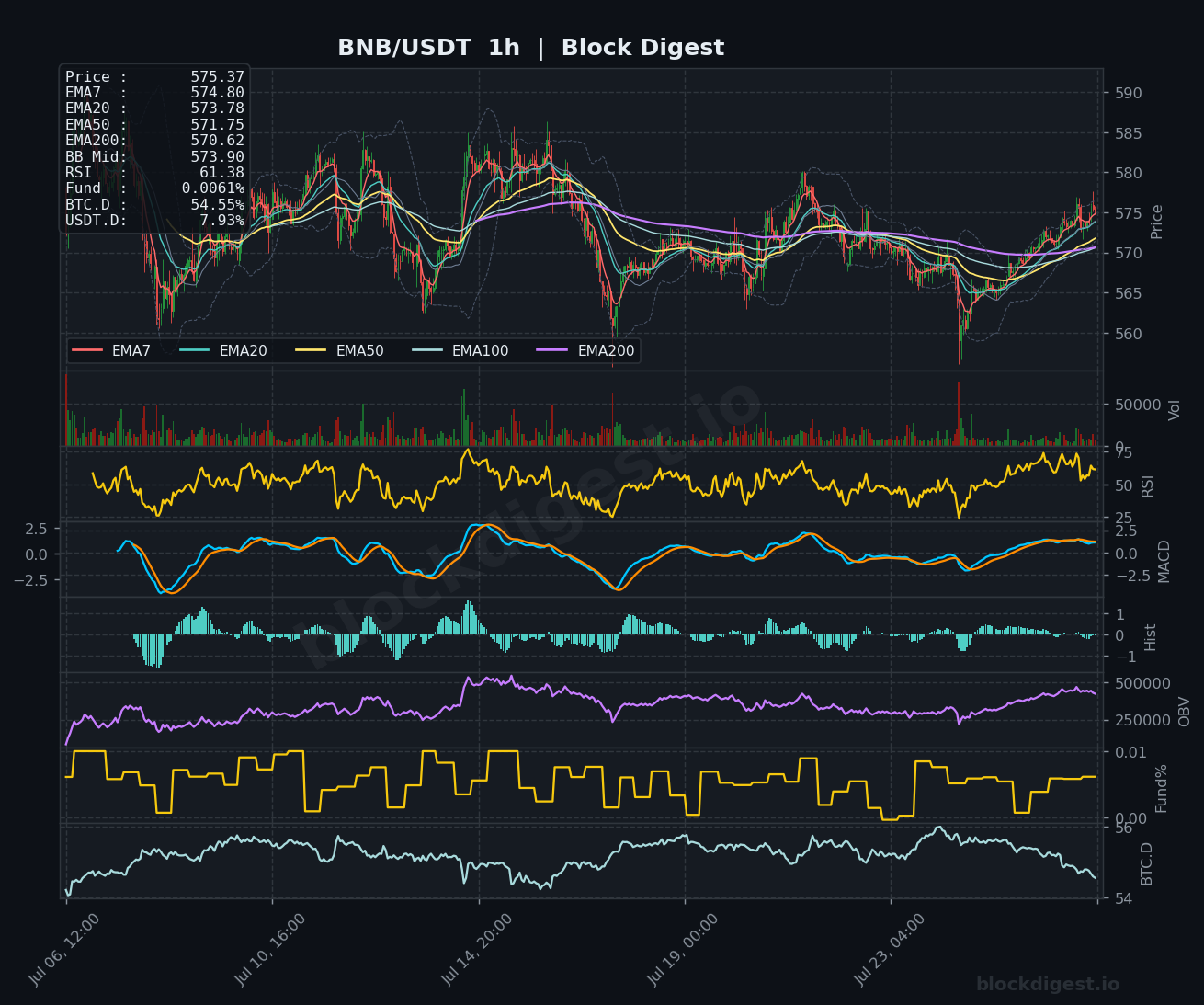Click the RSI panel axis label
The image size is (1204, 1005).
click(1147, 486)
